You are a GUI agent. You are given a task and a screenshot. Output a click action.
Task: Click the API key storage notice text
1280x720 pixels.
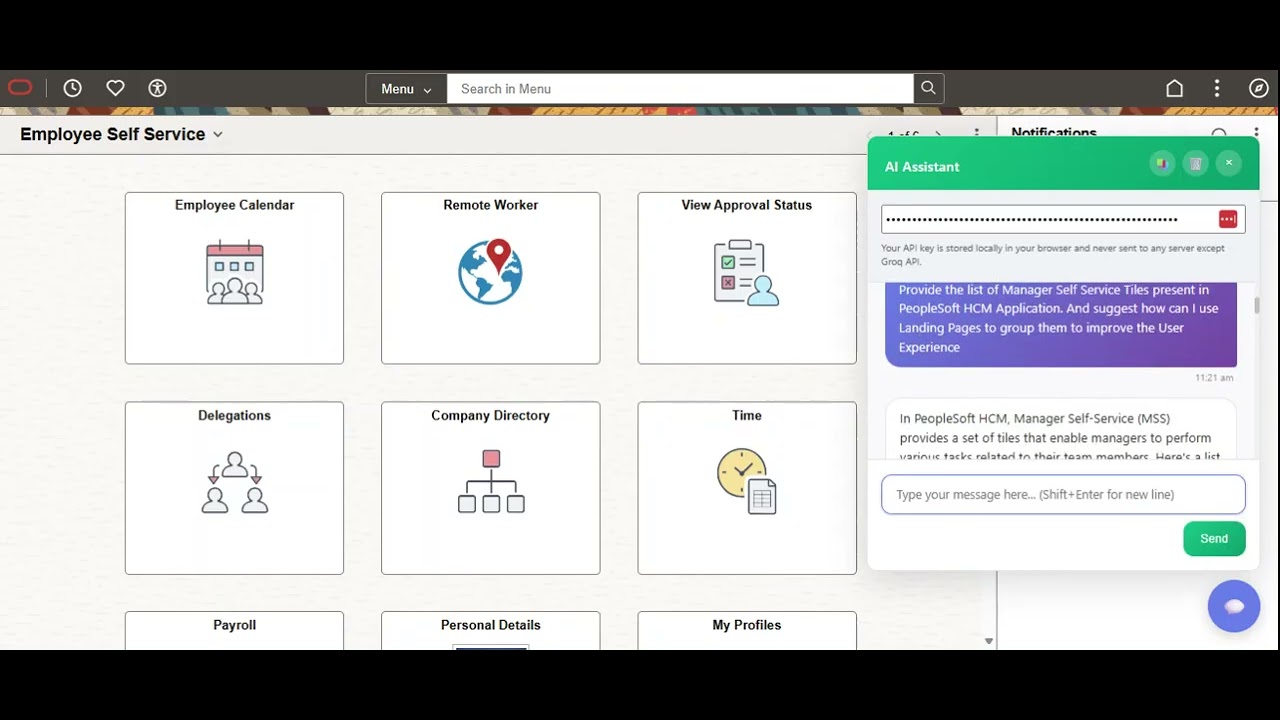pyautogui.click(x=1052, y=255)
